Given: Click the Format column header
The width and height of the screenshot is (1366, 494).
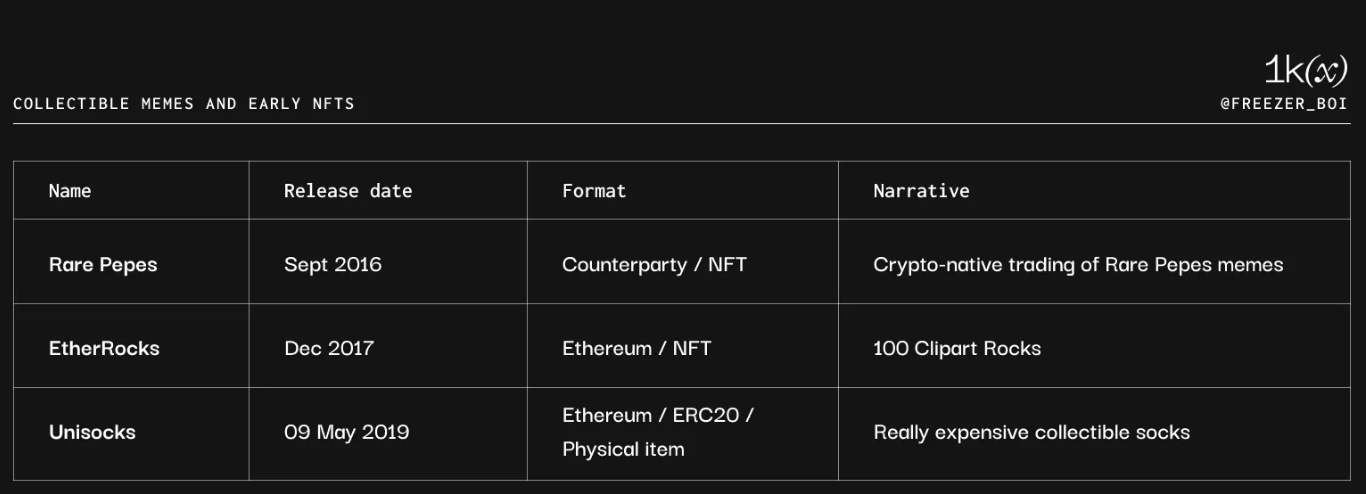Looking at the screenshot, I should (x=594, y=191).
